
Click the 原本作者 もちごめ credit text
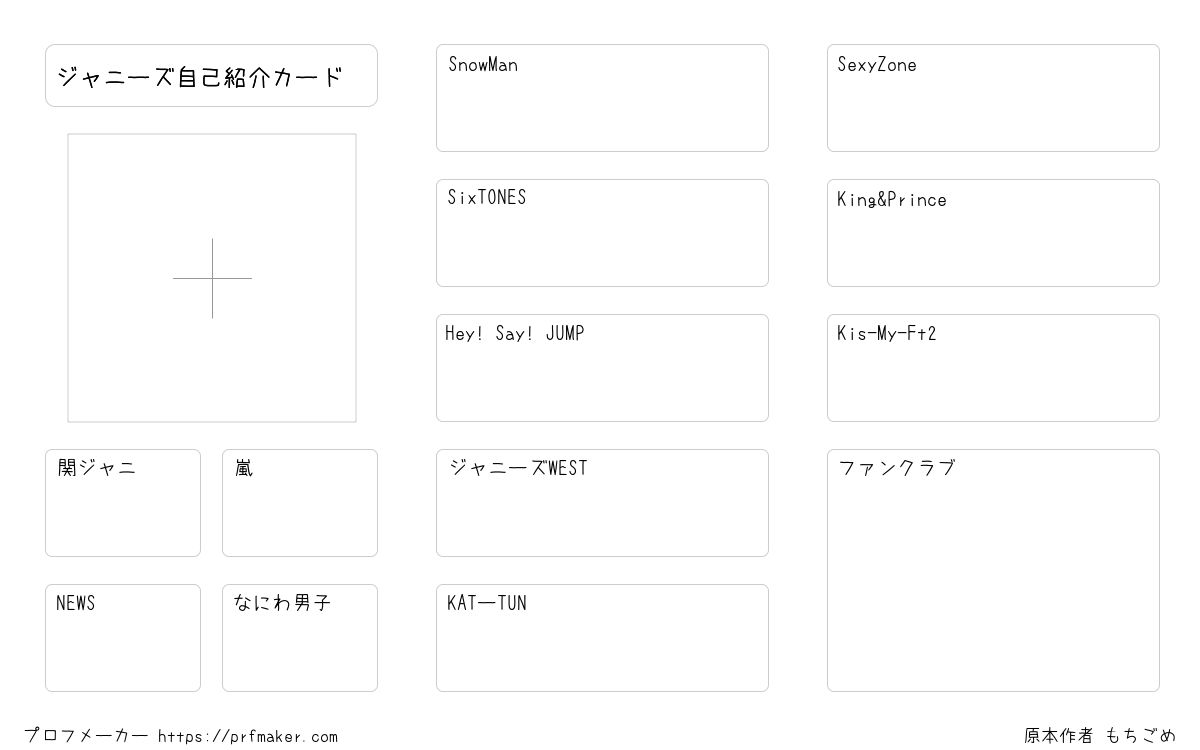[1100, 736]
